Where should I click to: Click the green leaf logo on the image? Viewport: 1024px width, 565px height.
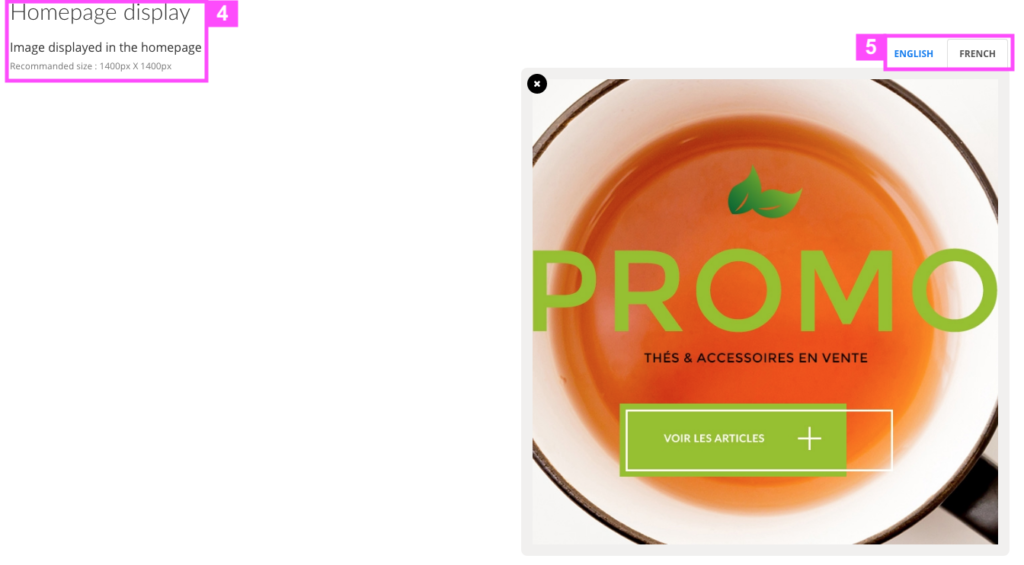(764, 193)
